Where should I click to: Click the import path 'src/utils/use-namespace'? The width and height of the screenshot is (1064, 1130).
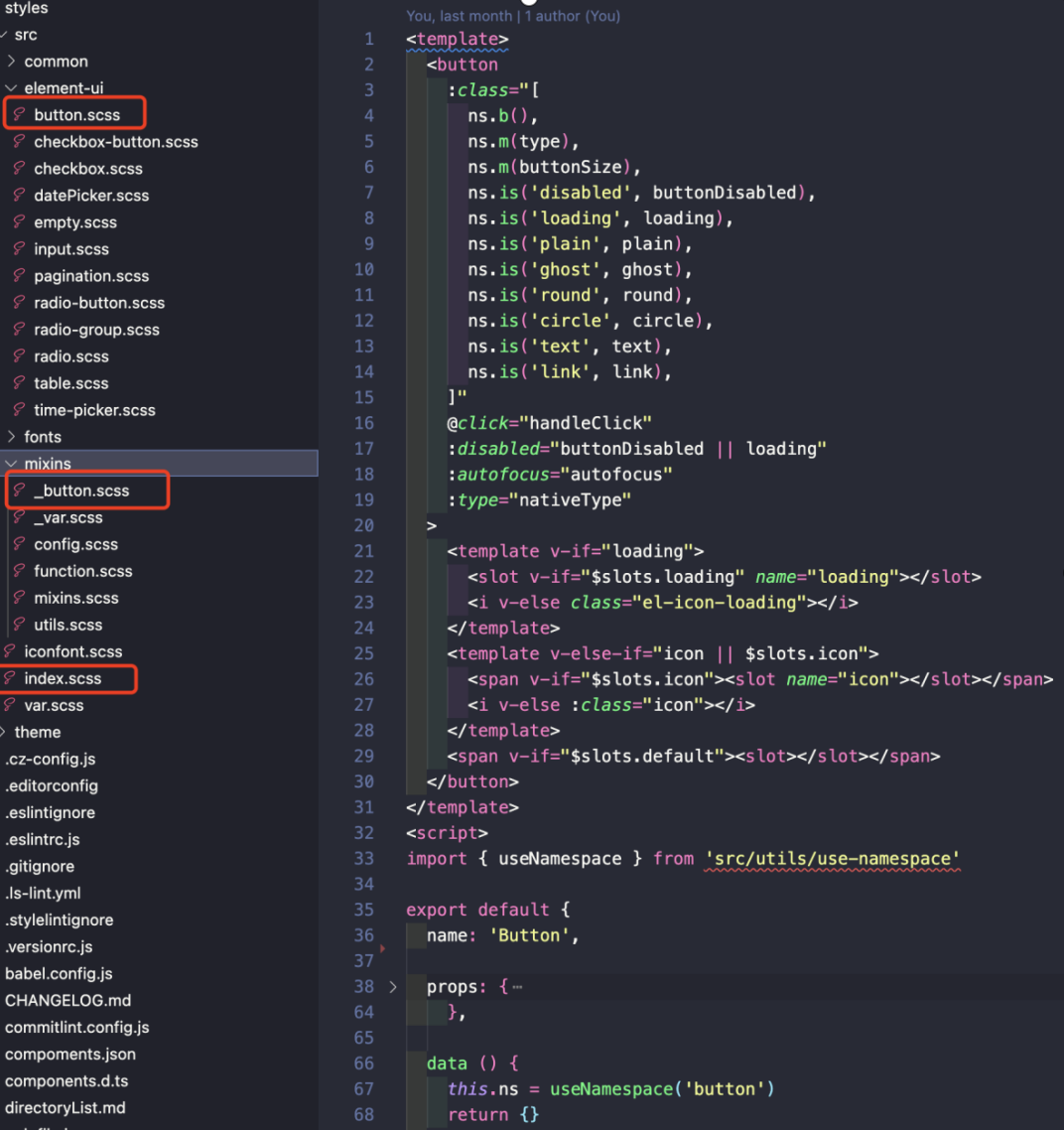coord(832,858)
